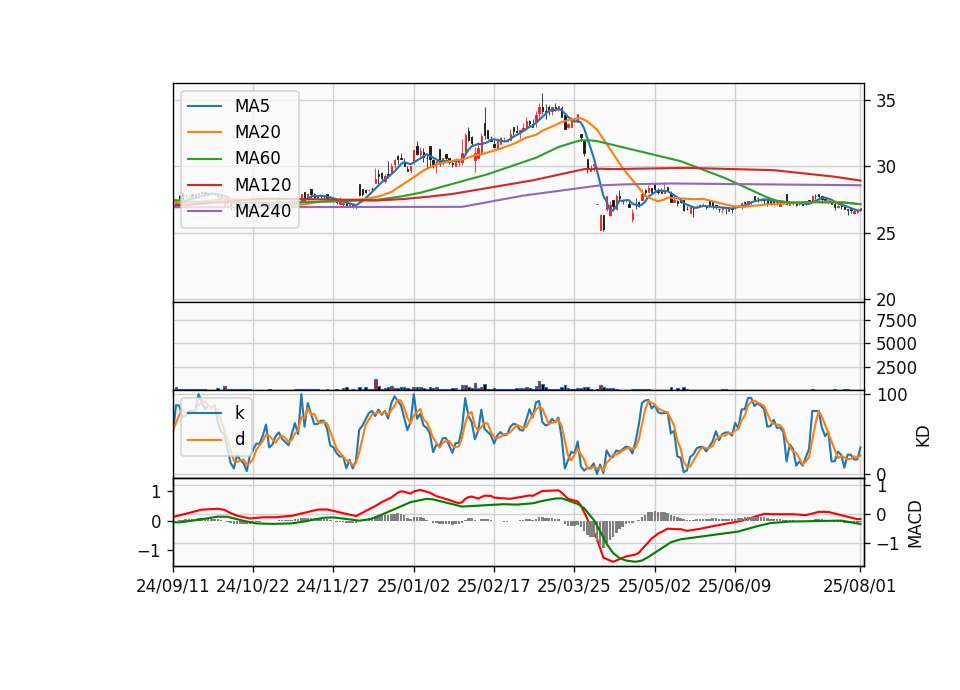The height and width of the screenshot is (690, 960).
Task: Click the price axis value 25
Action: tap(885, 234)
